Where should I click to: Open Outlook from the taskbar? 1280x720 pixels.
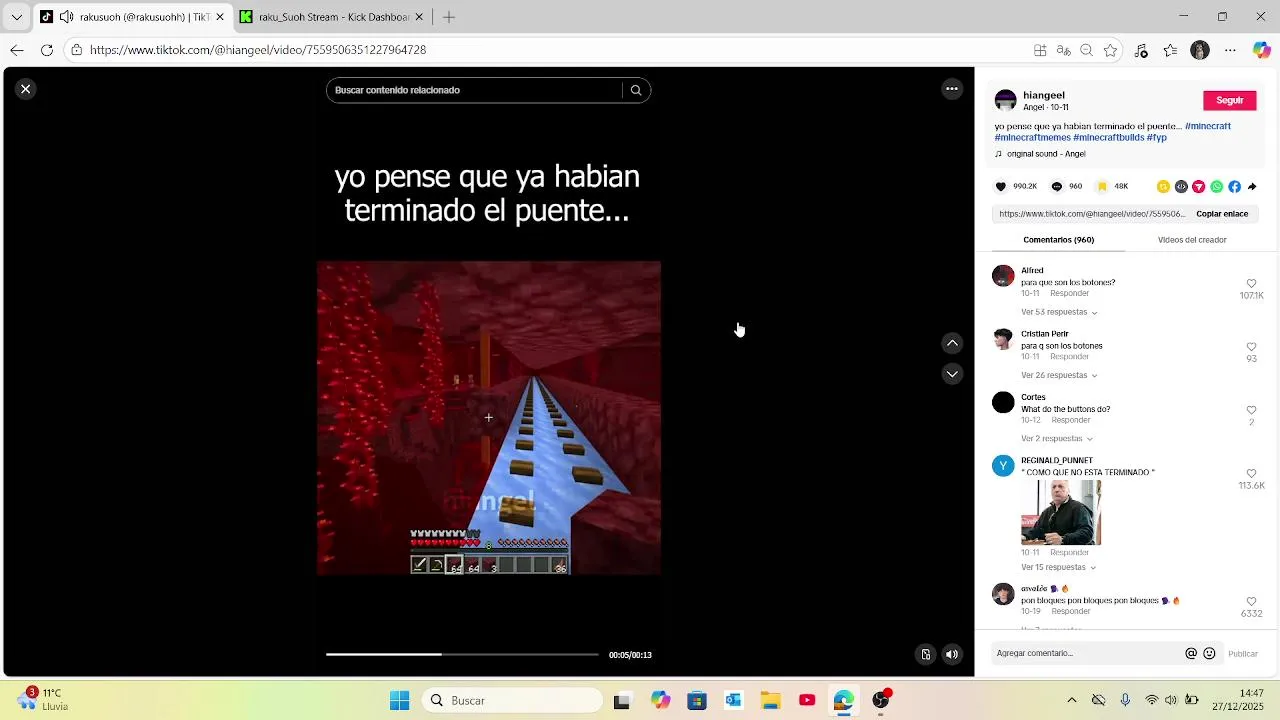733,700
